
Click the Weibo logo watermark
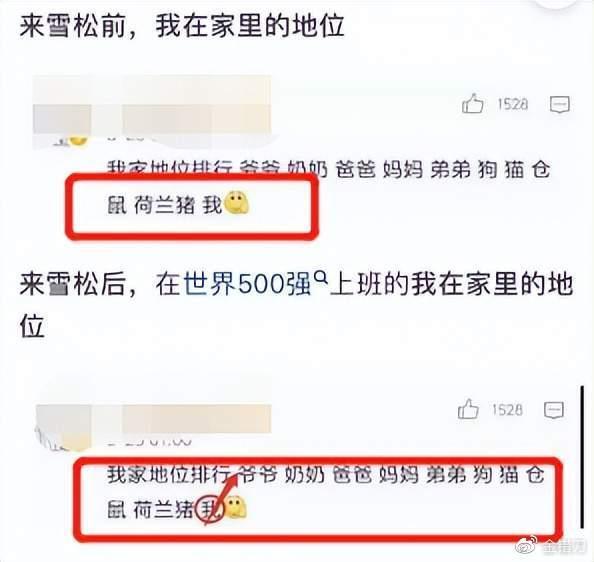[x=528, y=545]
